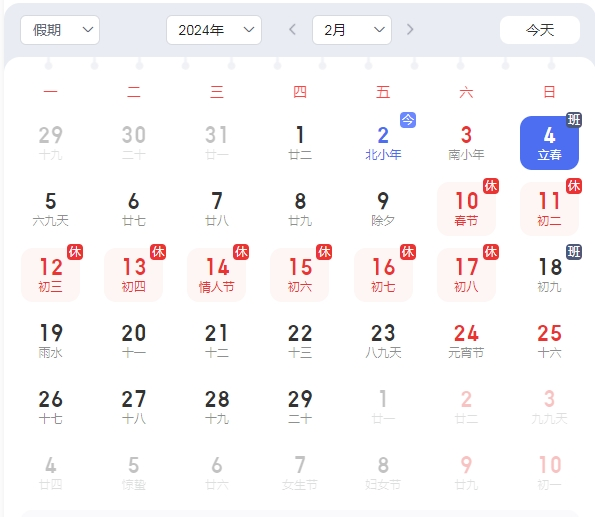This screenshot has height=517, width=595.
Task: Select February 13 初四
Action: [x=134, y=275]
